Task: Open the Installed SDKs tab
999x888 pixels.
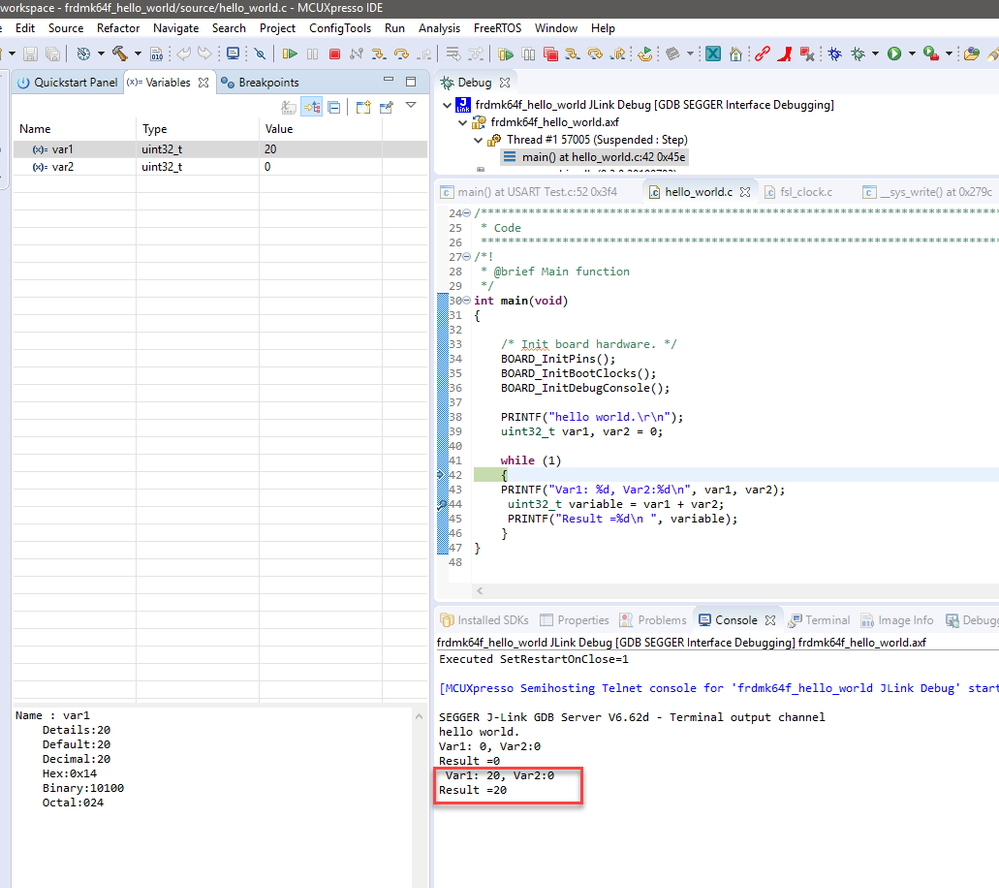Action: pos(485,620)
